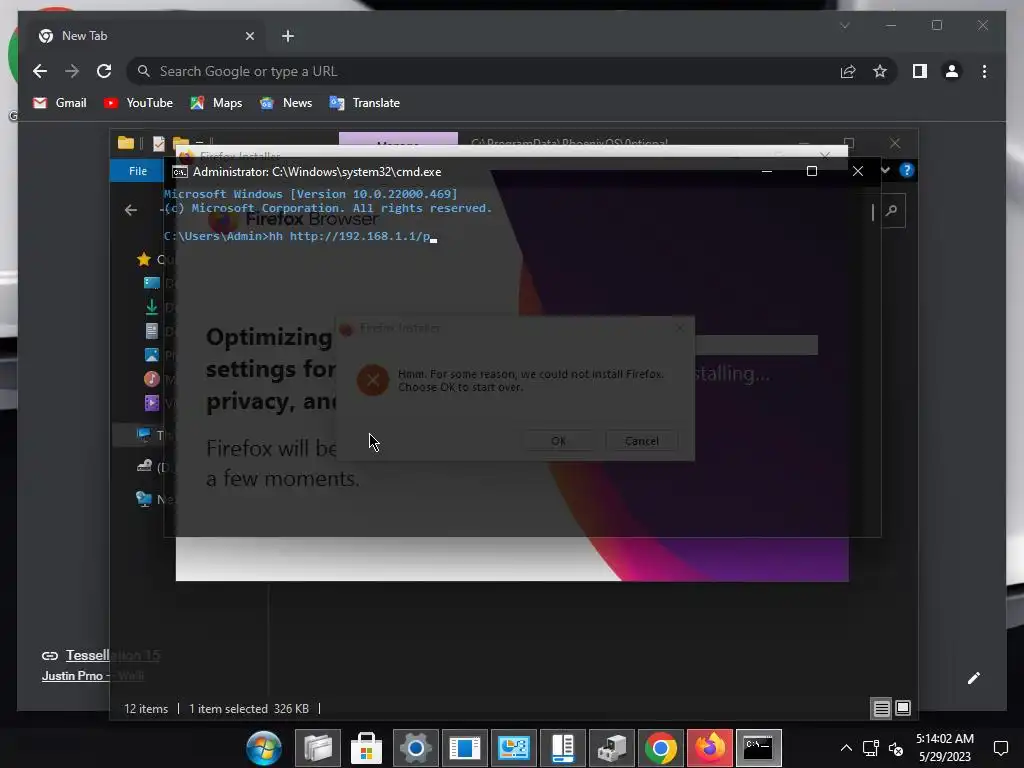The image size is (1024, 768).
Task: Open the File tab in File Explorer
Action: (x=138, y=171)
